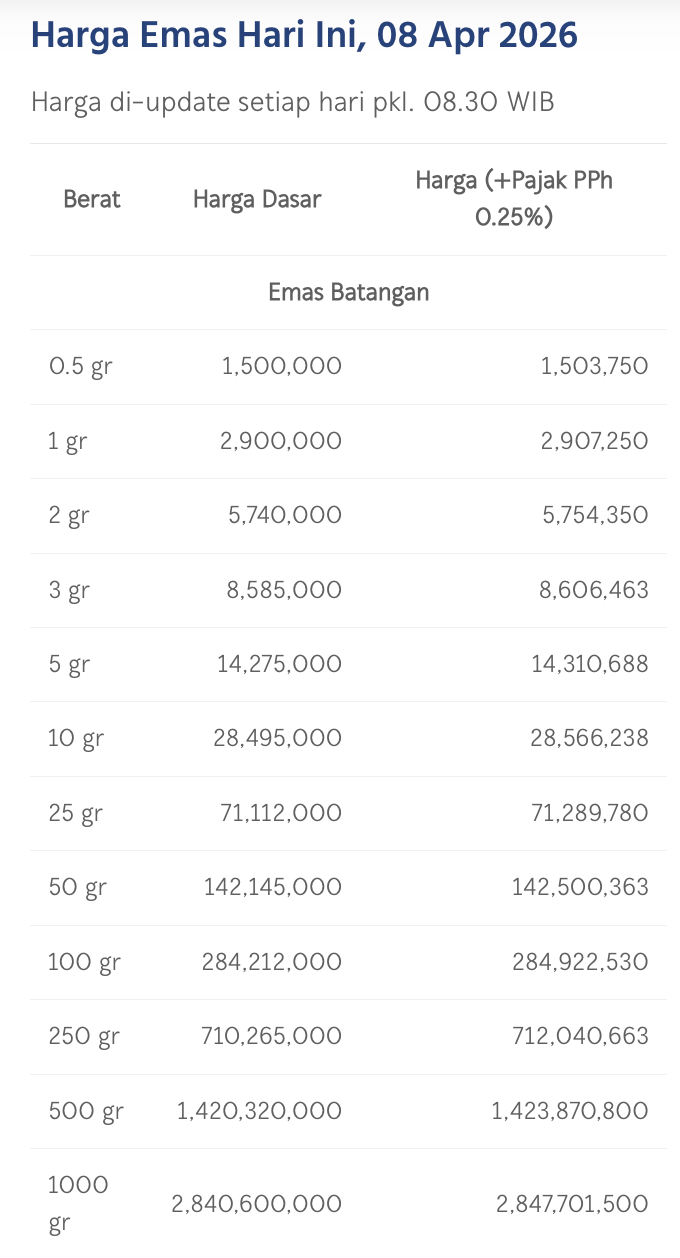Click the Harga Dasar column header
The width and height of the screenshot is (680, 1258).
pyautogui.click(x=257, y=199)
